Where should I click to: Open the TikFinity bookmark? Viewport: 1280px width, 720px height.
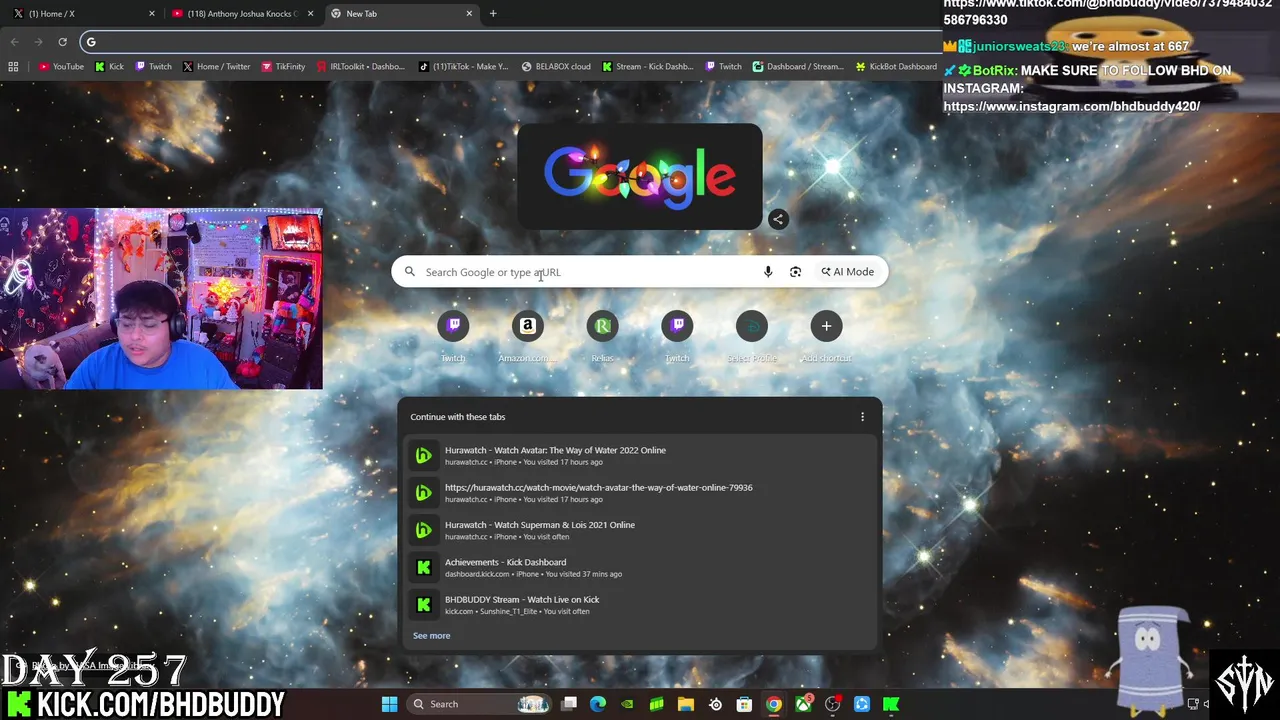pos(283,67)
